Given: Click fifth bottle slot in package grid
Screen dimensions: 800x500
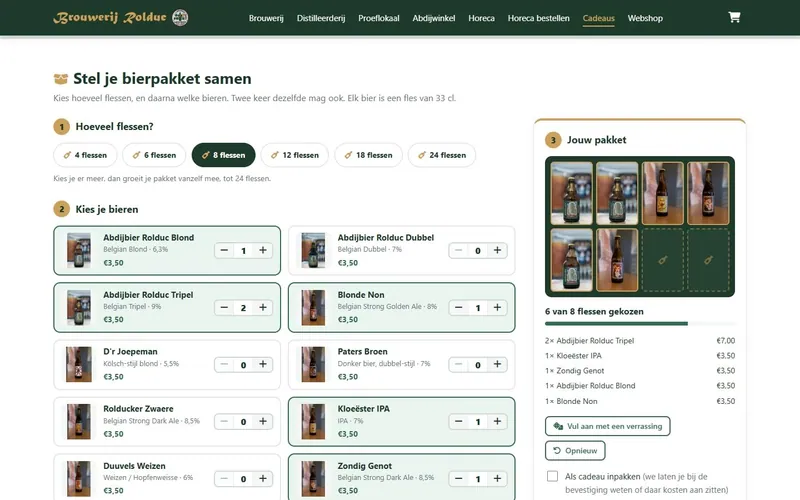Looking at the screenshot, I should [571, 260].
